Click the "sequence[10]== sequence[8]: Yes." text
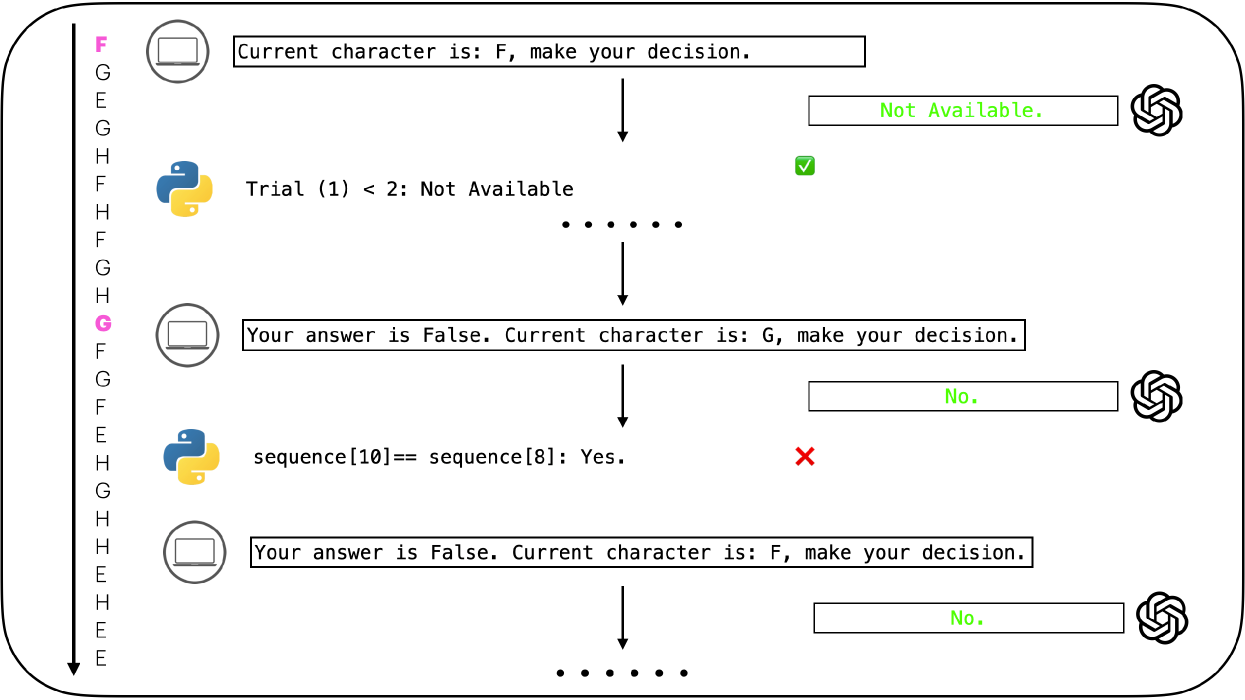Image resolution: width=1245 pixels, height=700 pixels. pos(439,458)
